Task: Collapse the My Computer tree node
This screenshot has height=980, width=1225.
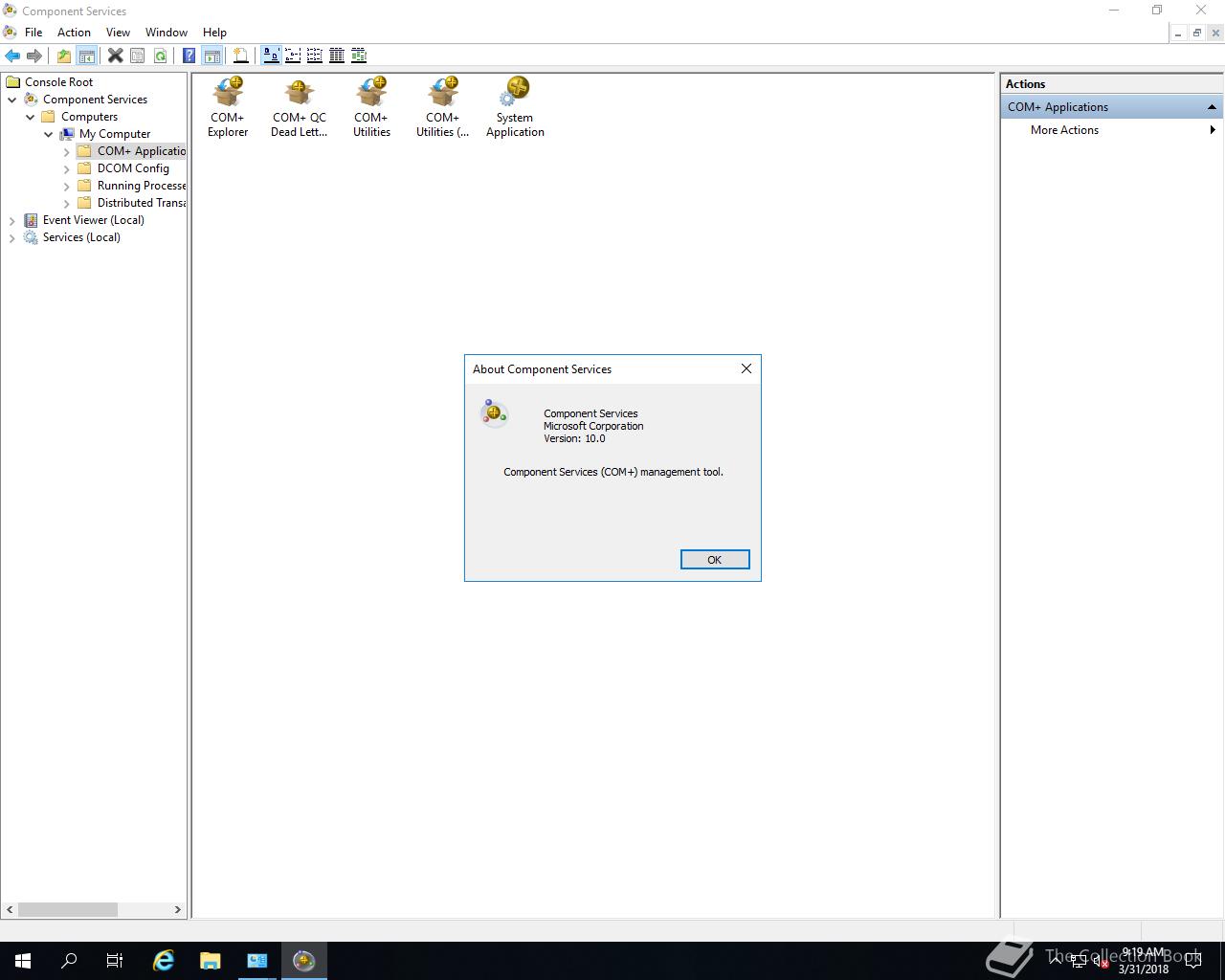Action: coord(49,134)
